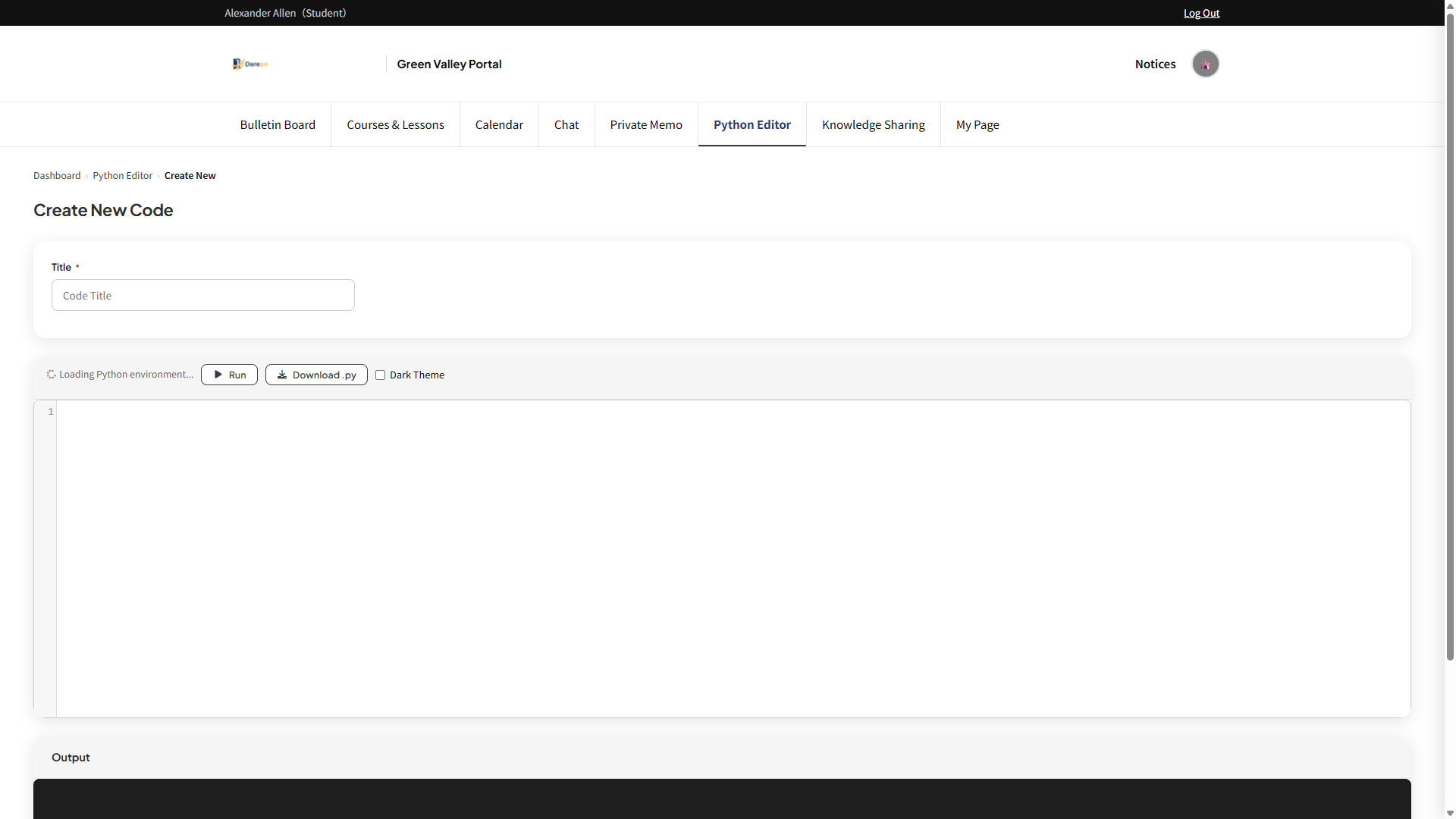1456x819 pixels.
Task: Click the 'Output' panel heading
Action: (x=71, y=757)
